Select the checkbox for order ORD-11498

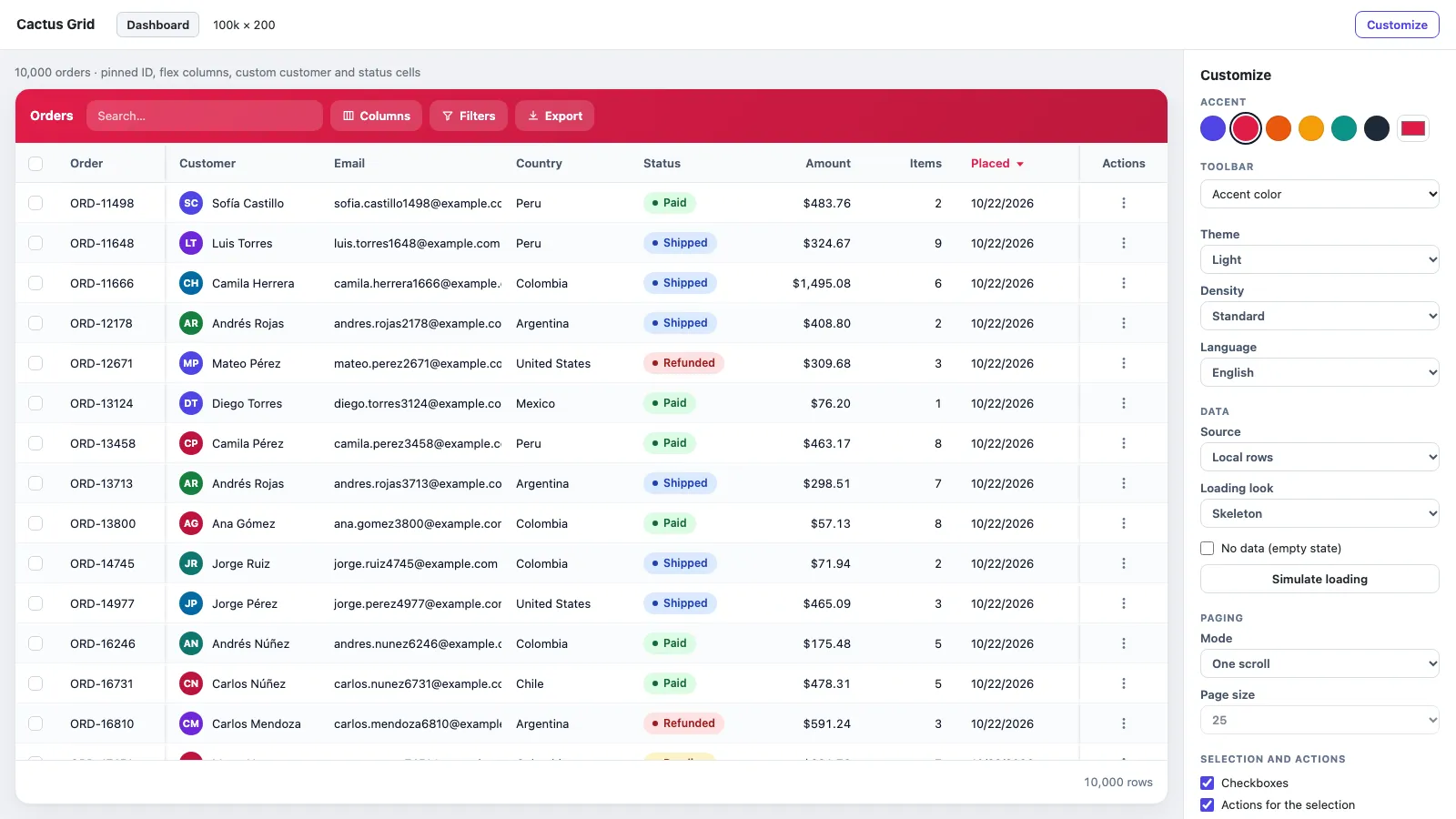click(x=35, y=203)
